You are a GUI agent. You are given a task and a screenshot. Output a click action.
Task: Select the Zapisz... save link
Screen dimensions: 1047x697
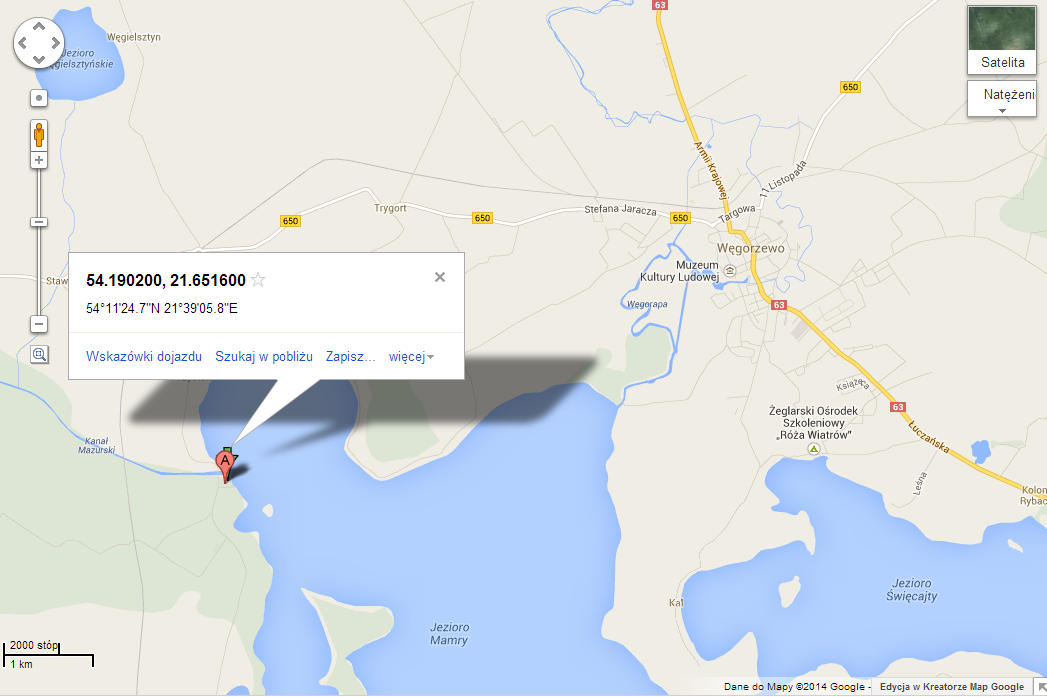tap(351, 357)
